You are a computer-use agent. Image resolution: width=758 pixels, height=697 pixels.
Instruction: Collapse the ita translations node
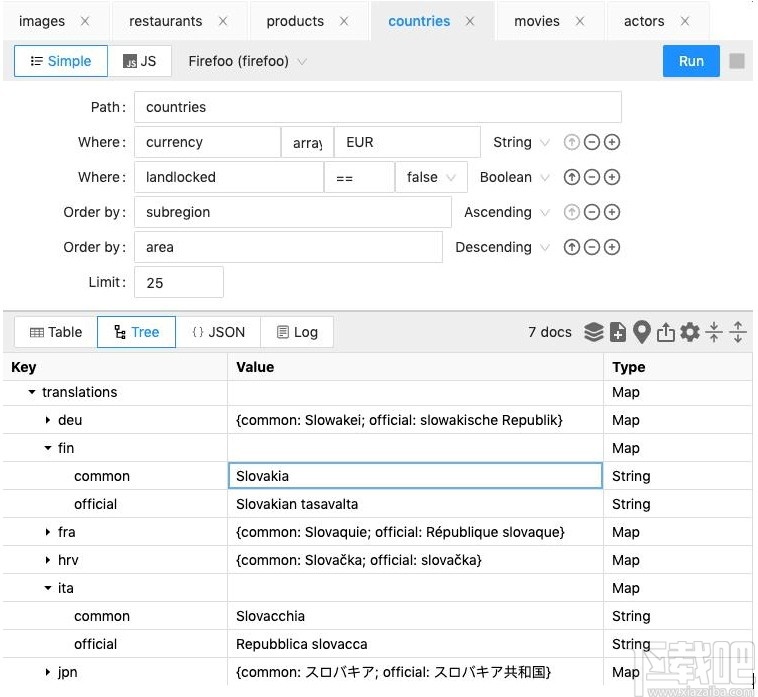[x=48, y=588]
